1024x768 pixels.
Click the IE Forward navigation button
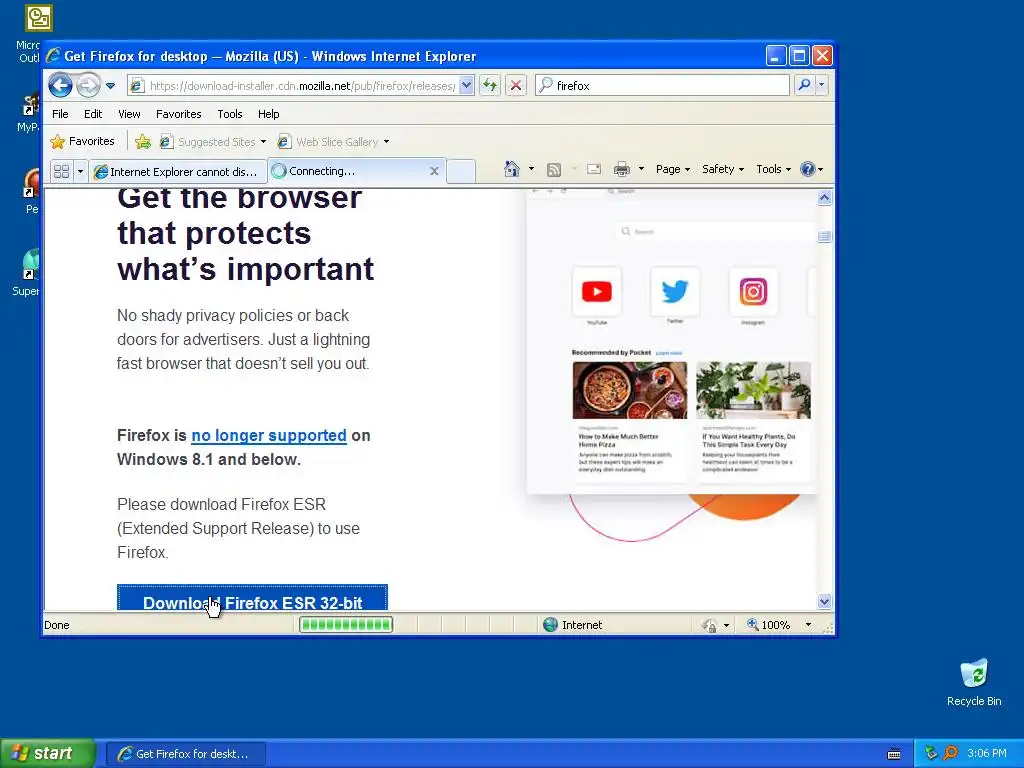[x=88, y=85]
